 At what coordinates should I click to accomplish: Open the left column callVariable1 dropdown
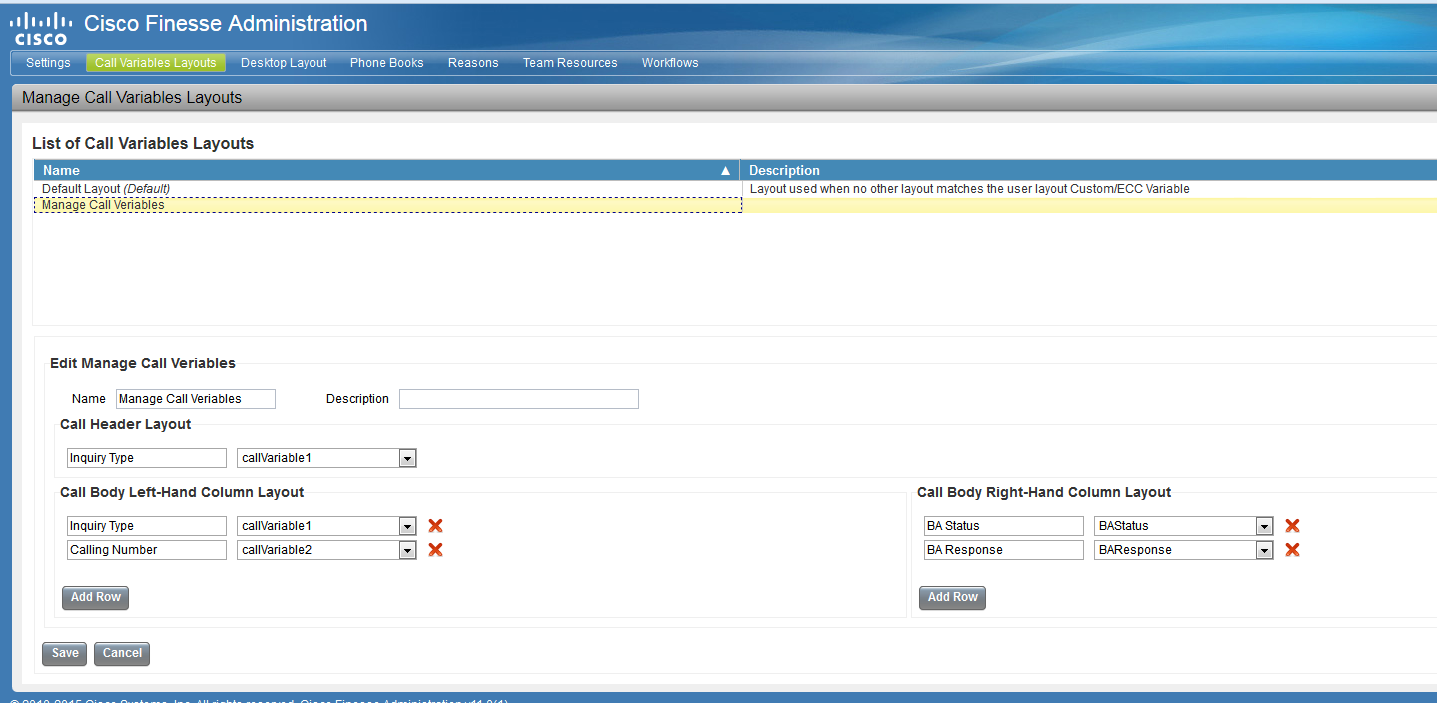tap(407, 526)
